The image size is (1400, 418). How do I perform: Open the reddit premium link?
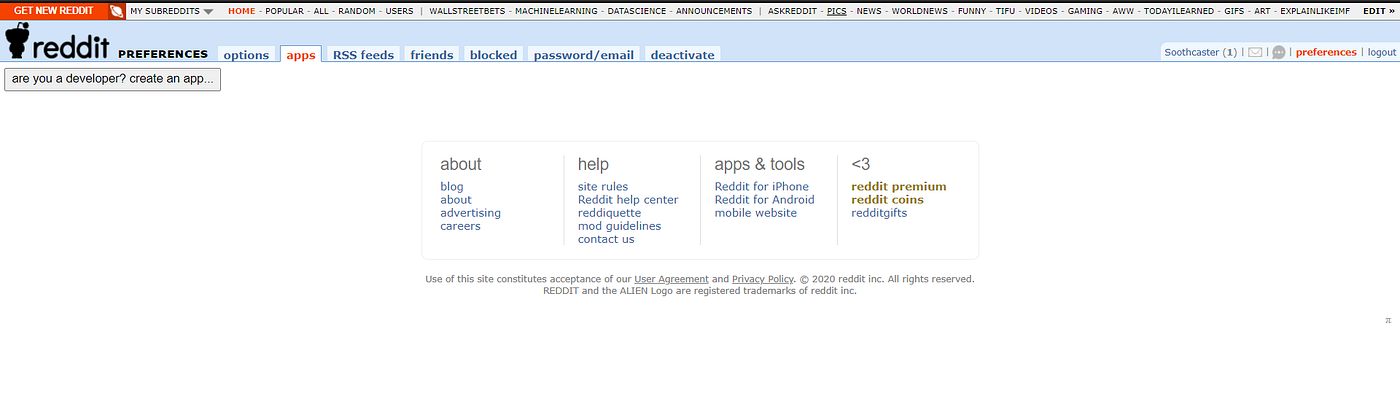pyautogui.click(x=899, y=187)
